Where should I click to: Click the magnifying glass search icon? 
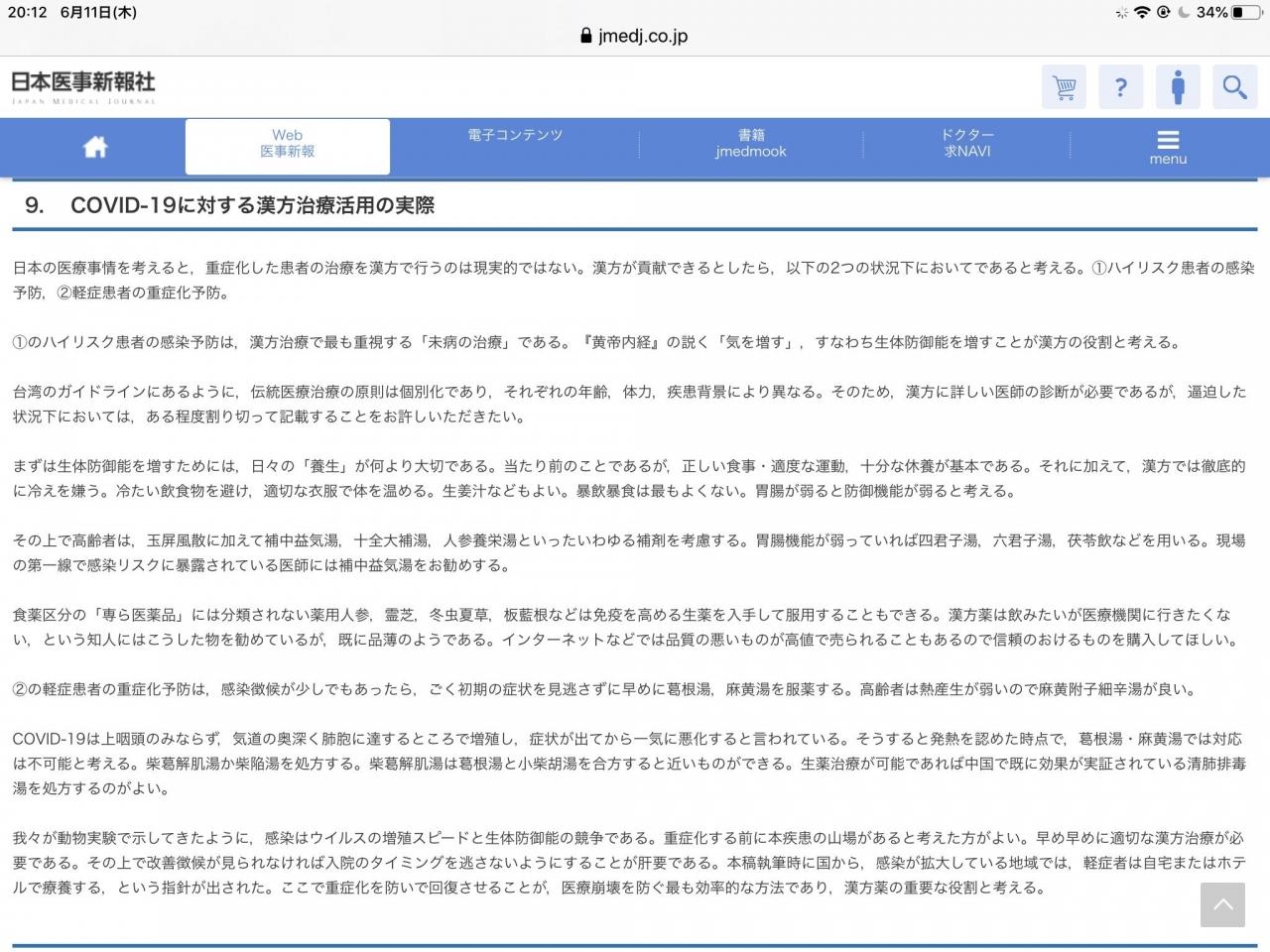pos(1234,87)
